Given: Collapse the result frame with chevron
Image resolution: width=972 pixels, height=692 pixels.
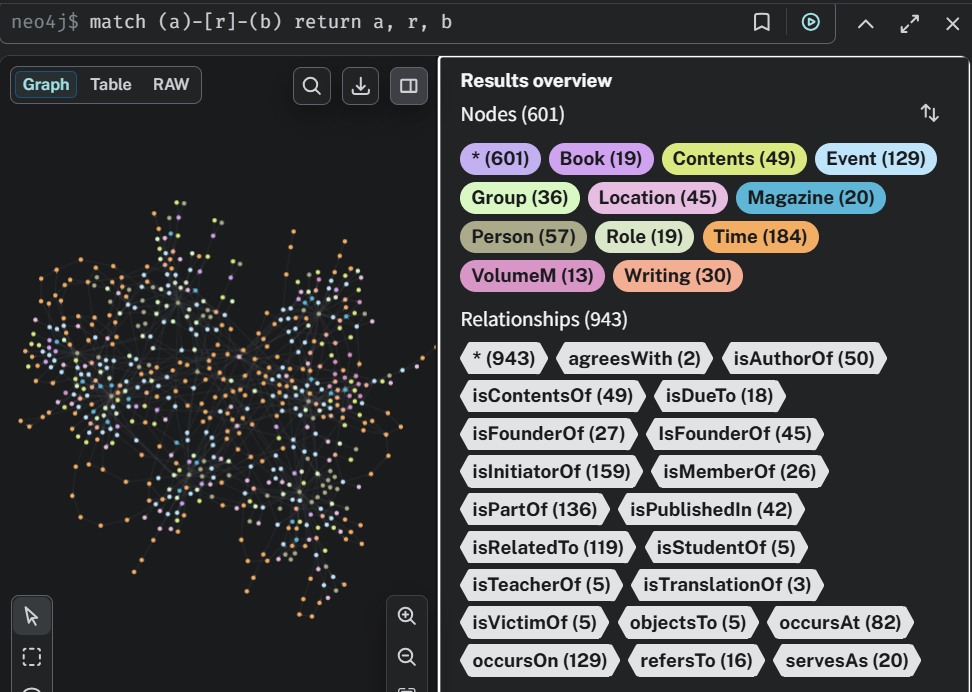Looking at the screenshot, I should pyautogui.click(x=866, y=23).
